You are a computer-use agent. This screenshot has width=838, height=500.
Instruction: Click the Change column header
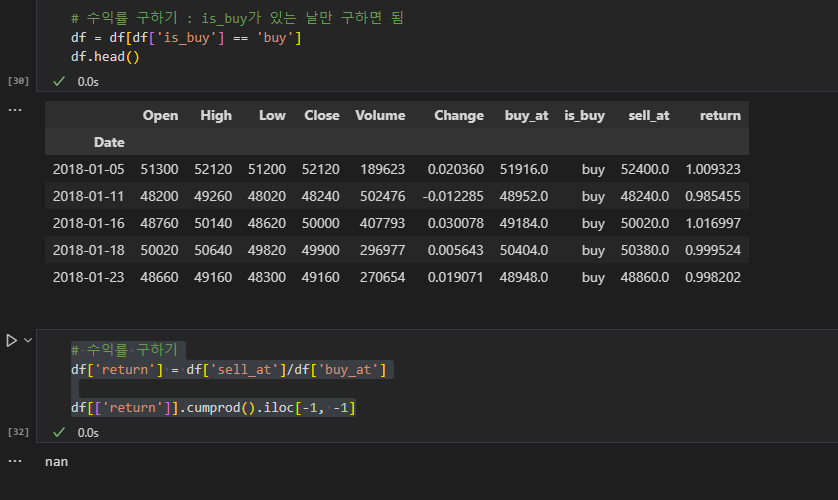pyautogui.click(x=459, y=115)
